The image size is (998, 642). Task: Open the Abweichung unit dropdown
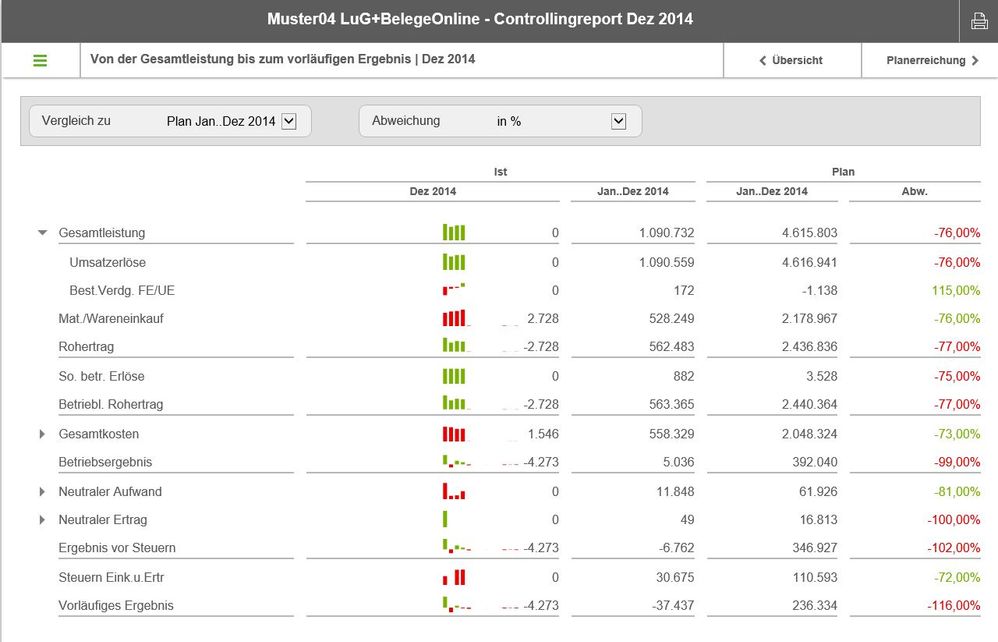618,121
